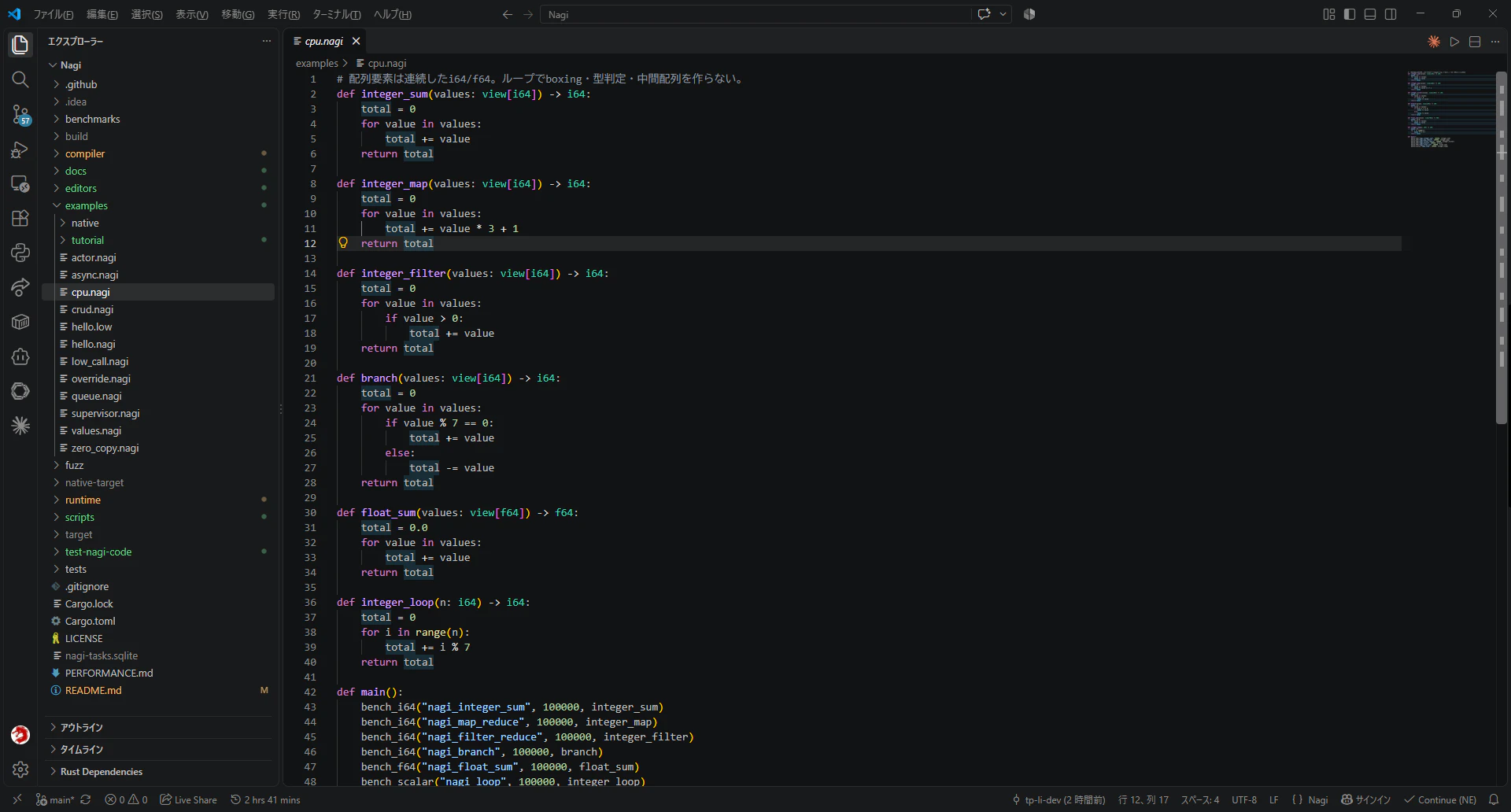Open the Copilot icon beside the command center
Viewport: 1511px width, 812px height.
click(x=1029, y=14)
